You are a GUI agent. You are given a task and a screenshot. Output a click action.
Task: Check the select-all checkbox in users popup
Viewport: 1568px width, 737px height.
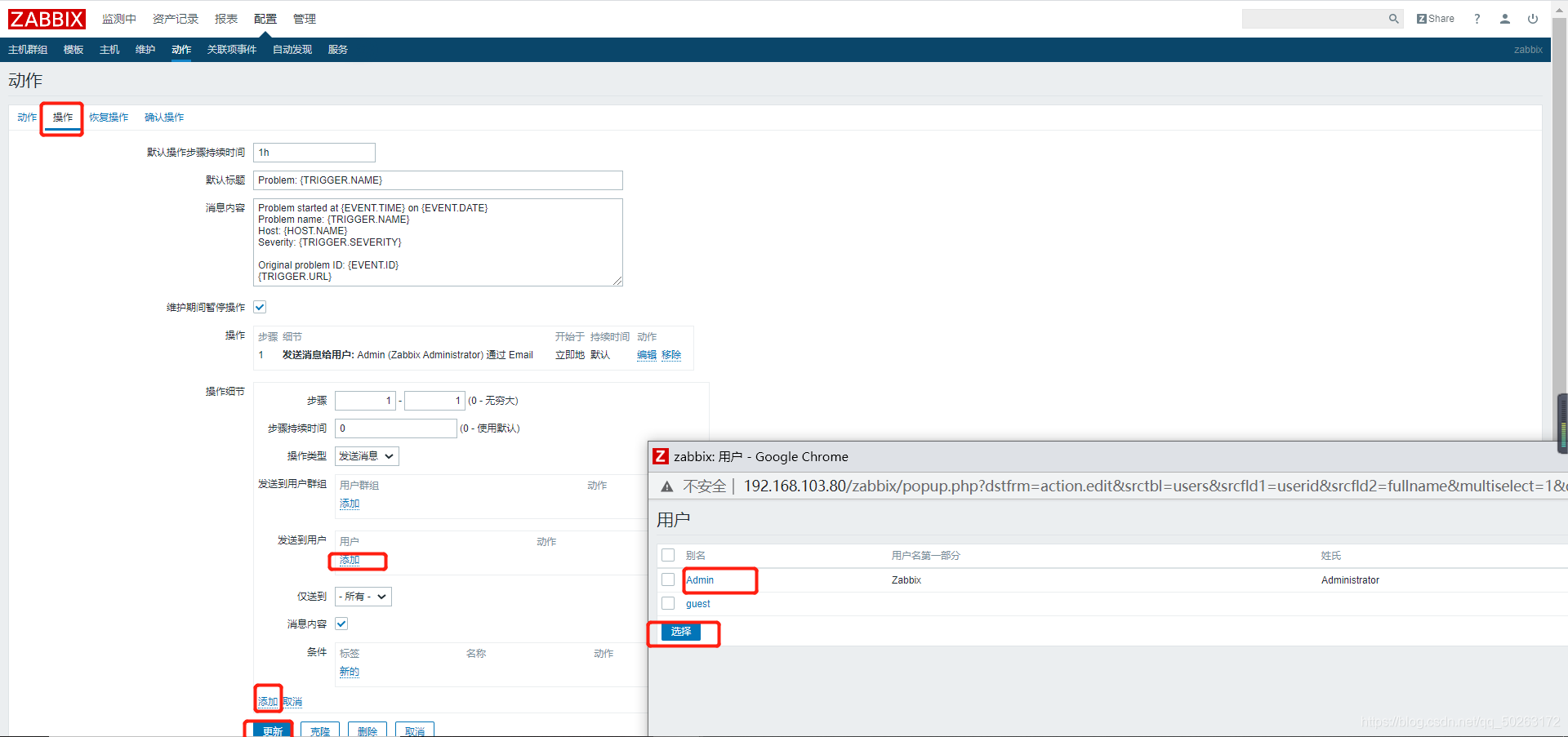pos(668,555)
